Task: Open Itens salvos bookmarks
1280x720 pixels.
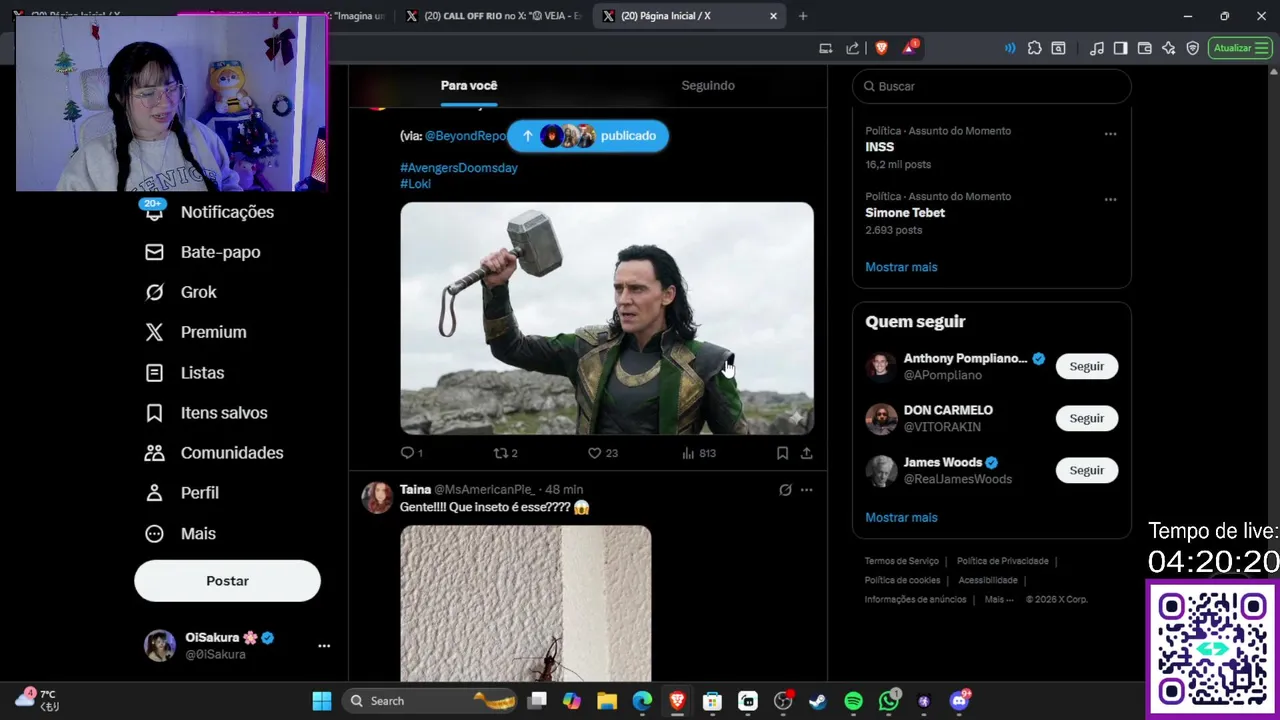Action: coord(206,413)
